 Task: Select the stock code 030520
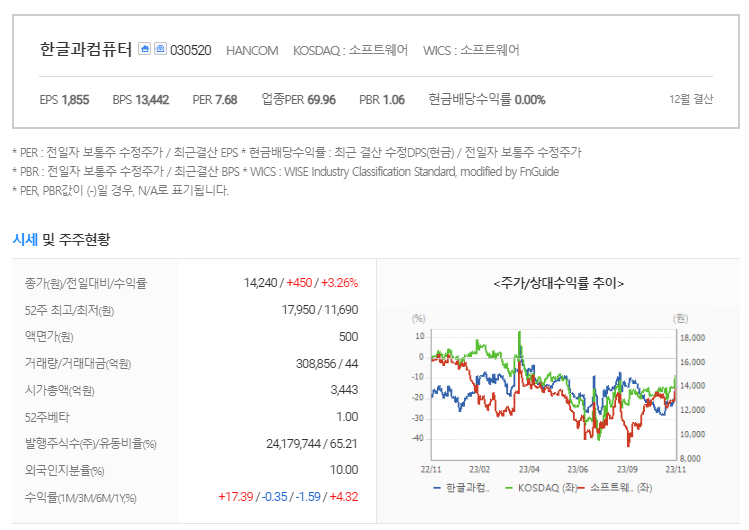click(x=191, y=50)
